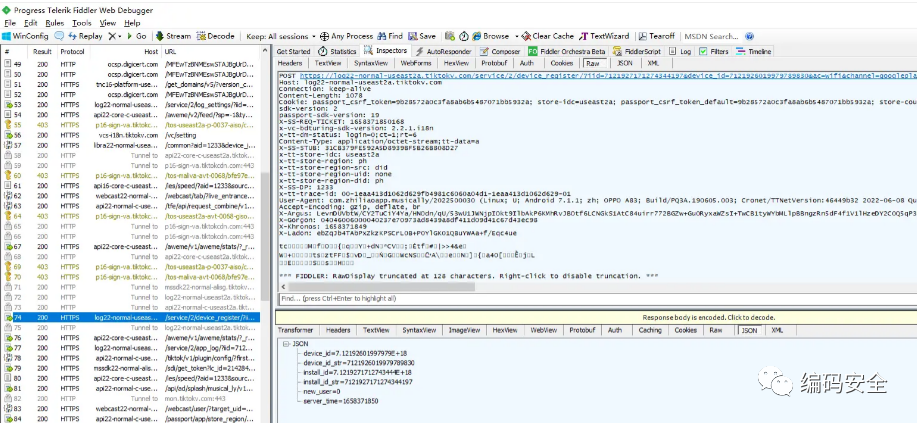This screenshot has height=423, width=917.
Task: Click the document icon of session 49
Action: point(9,64)
